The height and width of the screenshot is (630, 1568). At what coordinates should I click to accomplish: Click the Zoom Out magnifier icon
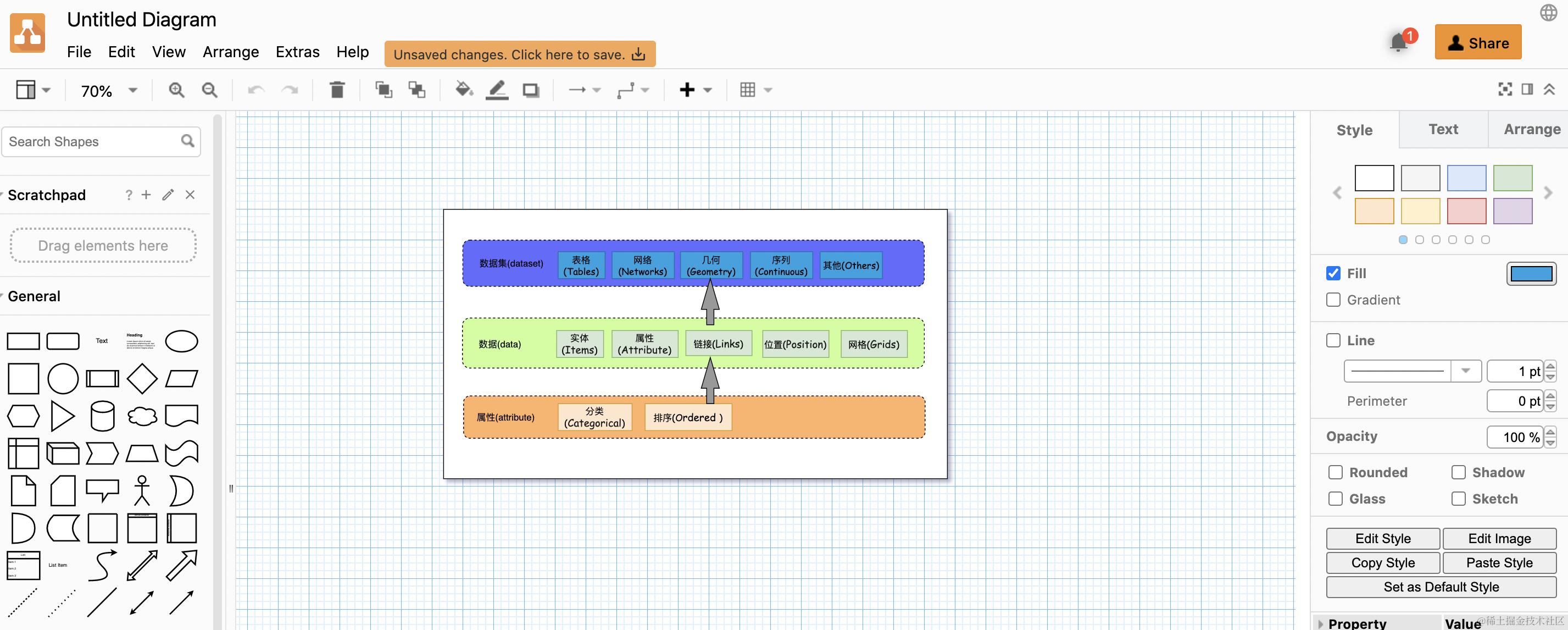click(209, 90)
